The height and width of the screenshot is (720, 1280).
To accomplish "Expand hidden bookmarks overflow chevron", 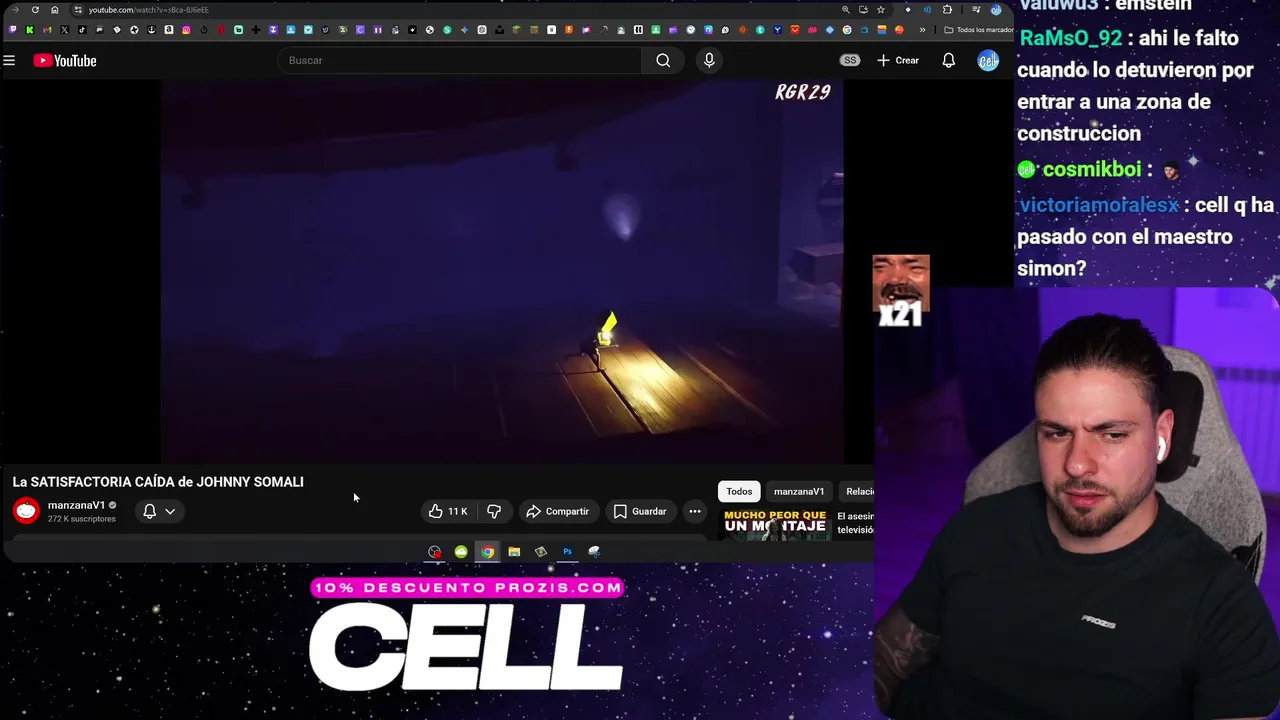I will pyautogui.click(x=922, y=30).
